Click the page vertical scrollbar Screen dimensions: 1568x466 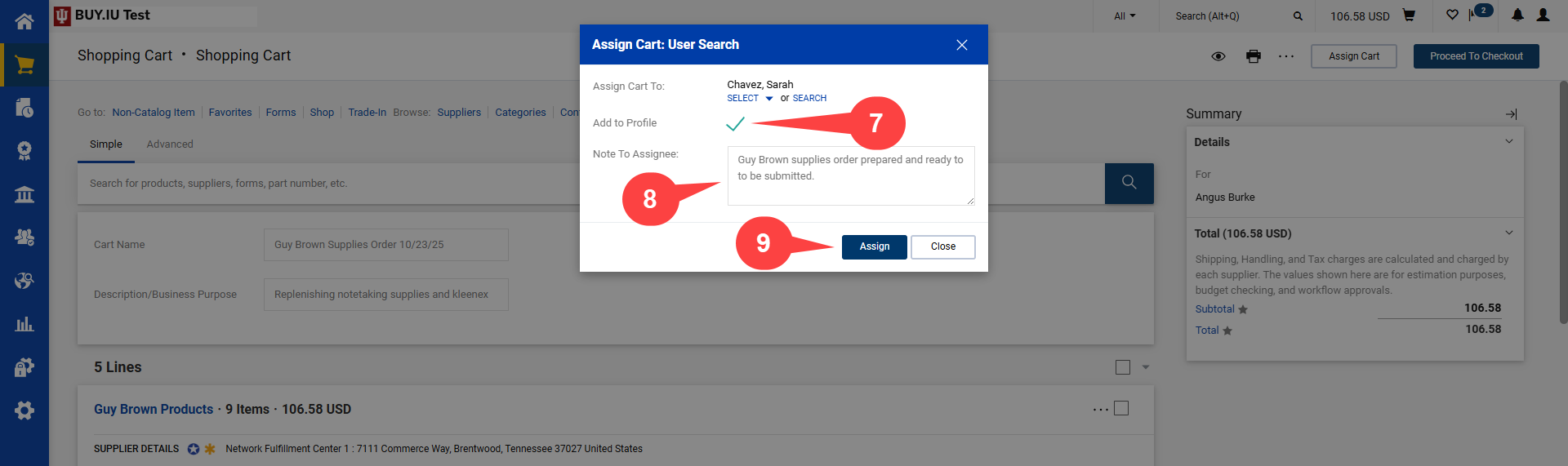pos(1563,204)
